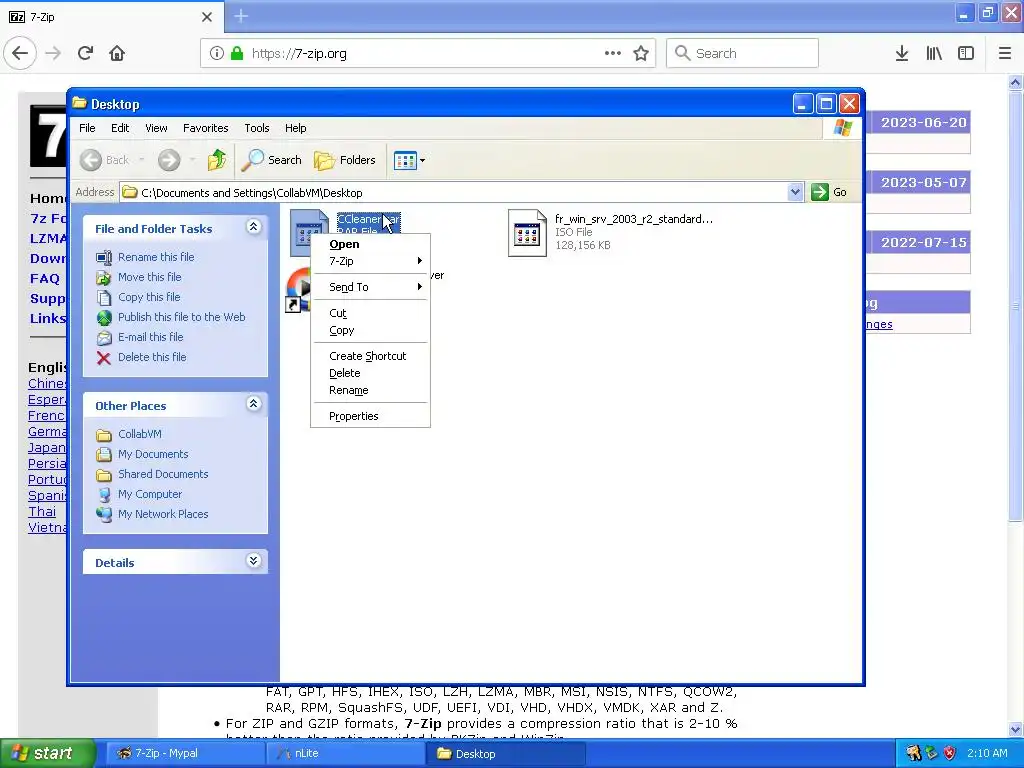
Task: Open Firefox hamburger menu
Action: (1004, 53)
